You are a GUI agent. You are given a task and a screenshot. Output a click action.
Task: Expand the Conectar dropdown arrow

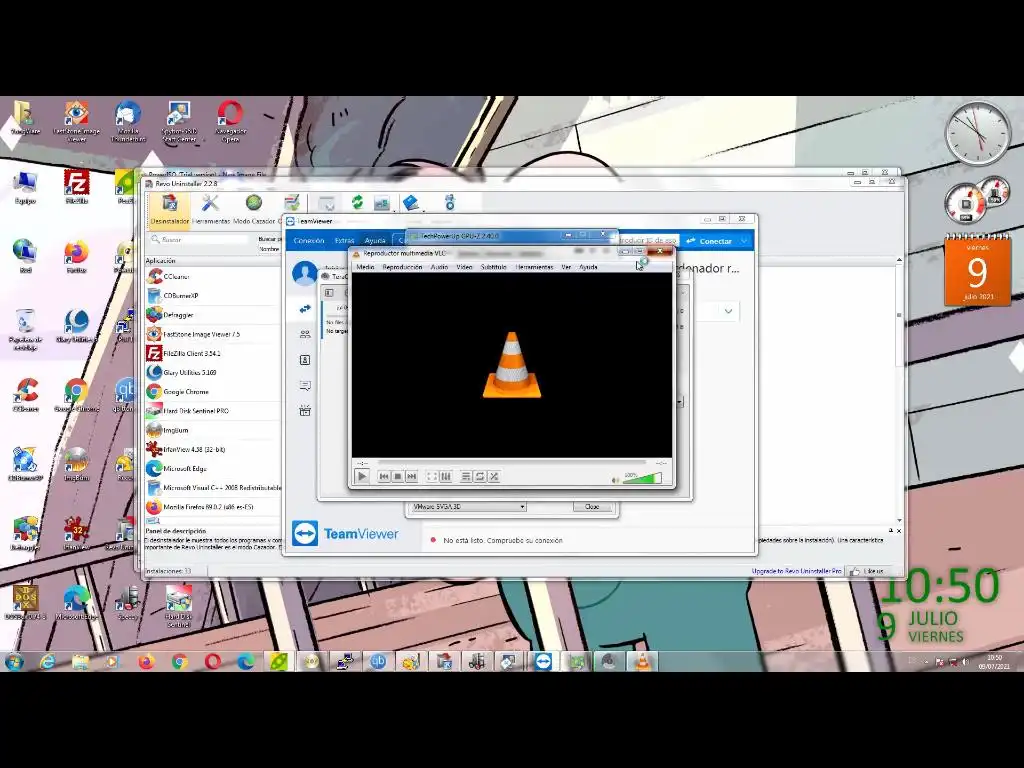pyautogui.click(x=744, y=241)
